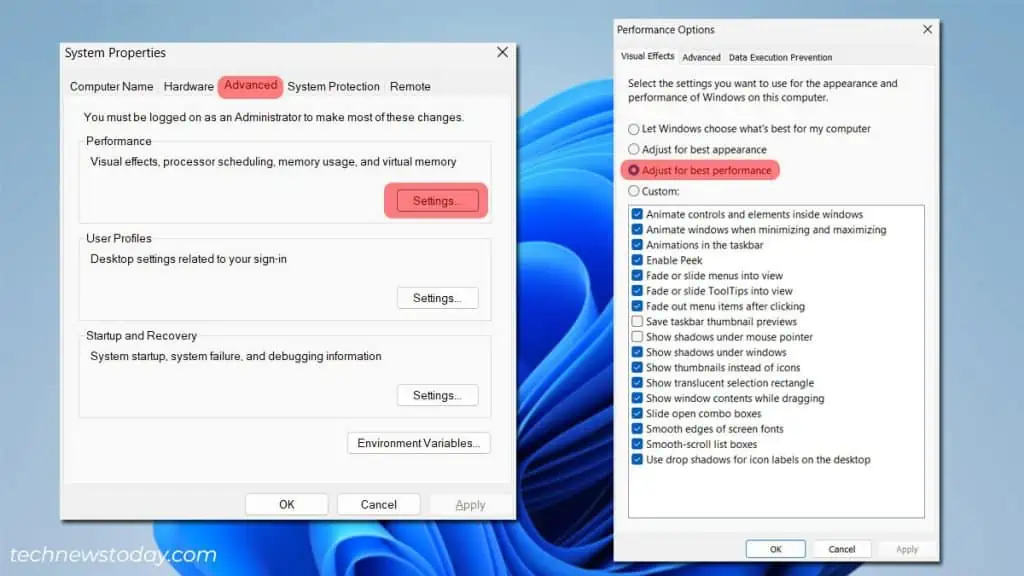Toggle Smooth edges of screen fonts
Viewport: 1024px width, 576px height.
637,429
